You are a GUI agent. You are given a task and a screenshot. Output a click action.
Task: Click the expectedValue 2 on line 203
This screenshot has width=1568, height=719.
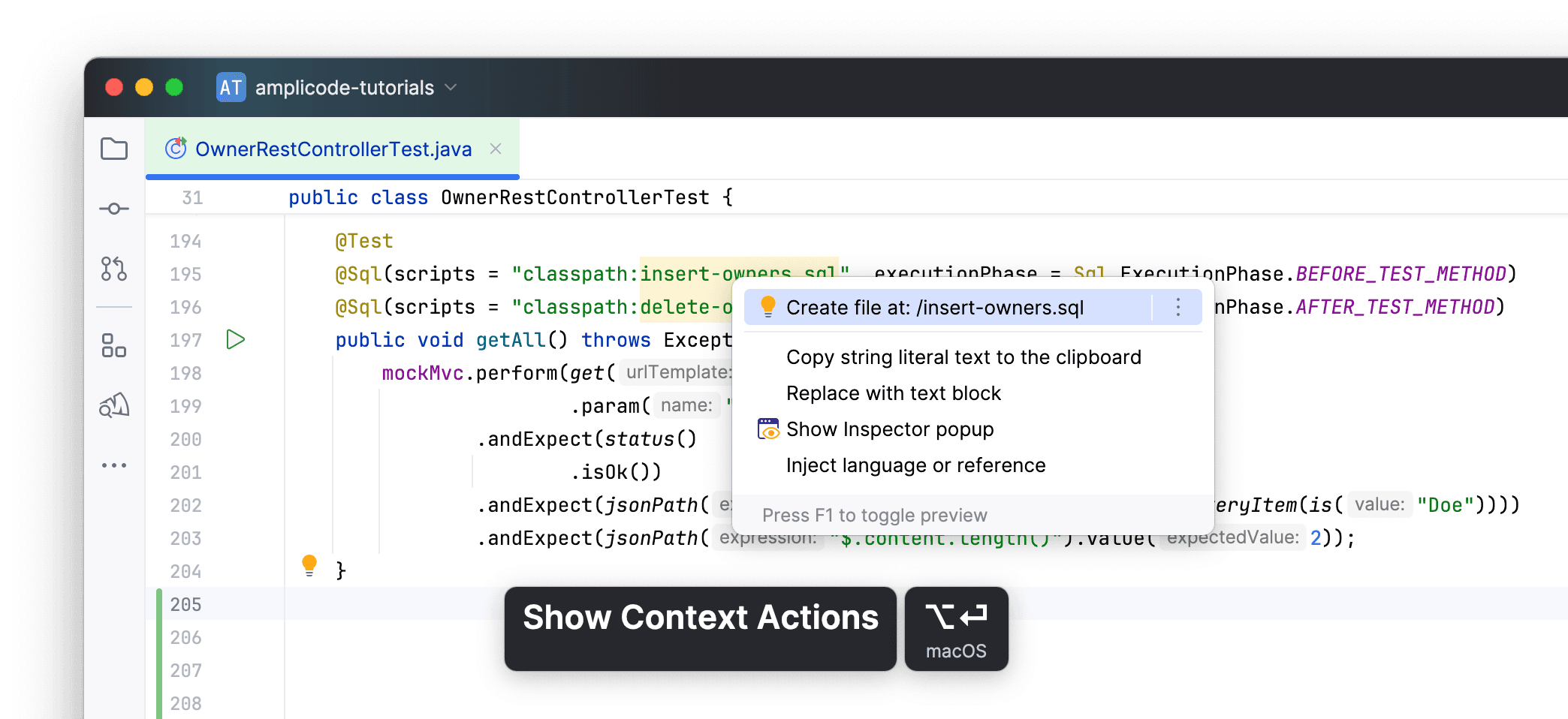click(1316, 538)
